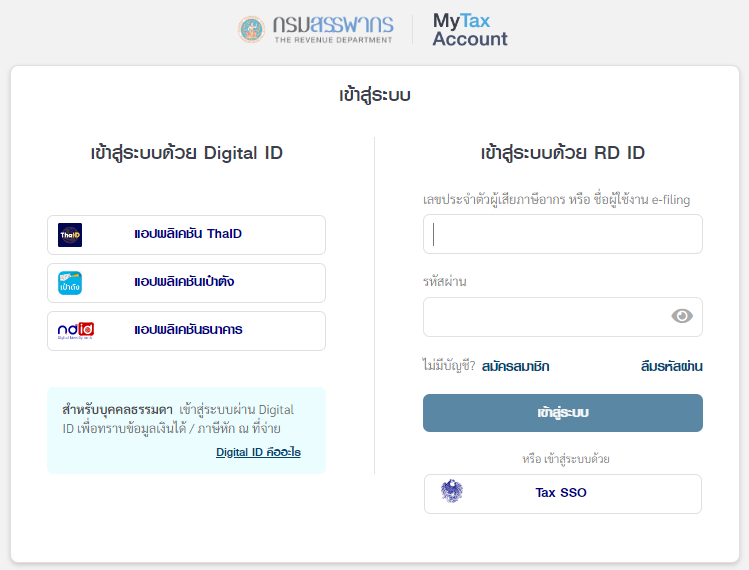
Task: Click the ลืมรหัสผ่าน forgot password link
Action: pos(671,366)
